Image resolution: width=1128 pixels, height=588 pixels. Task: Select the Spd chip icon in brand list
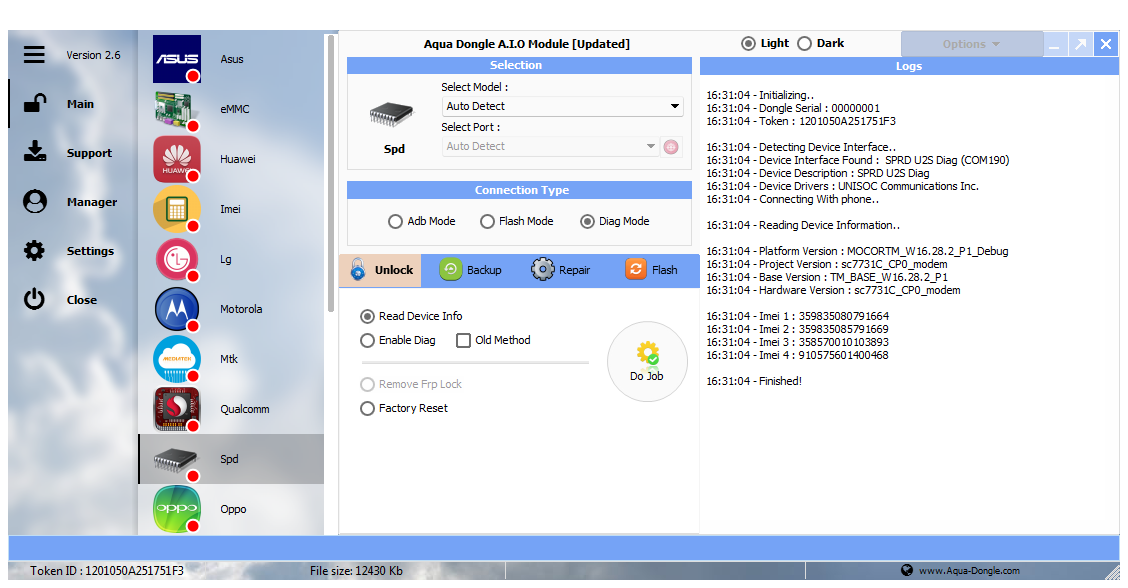pyautogui.click(x=177, y=459)
